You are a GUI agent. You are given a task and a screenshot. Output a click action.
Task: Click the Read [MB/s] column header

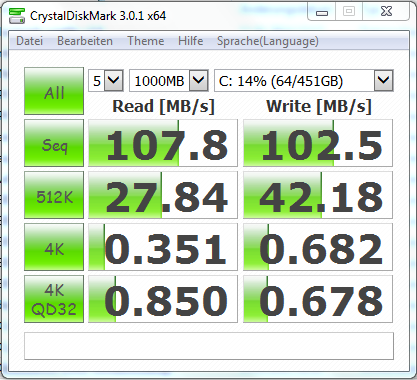[x=163, y=107]
